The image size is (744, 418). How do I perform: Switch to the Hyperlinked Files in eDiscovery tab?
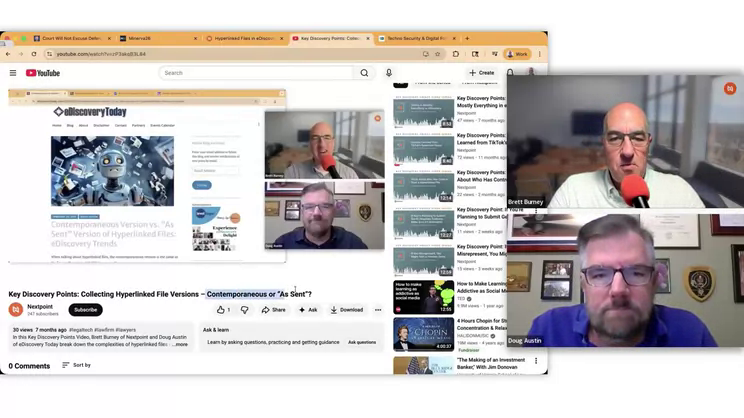(242, 38)
